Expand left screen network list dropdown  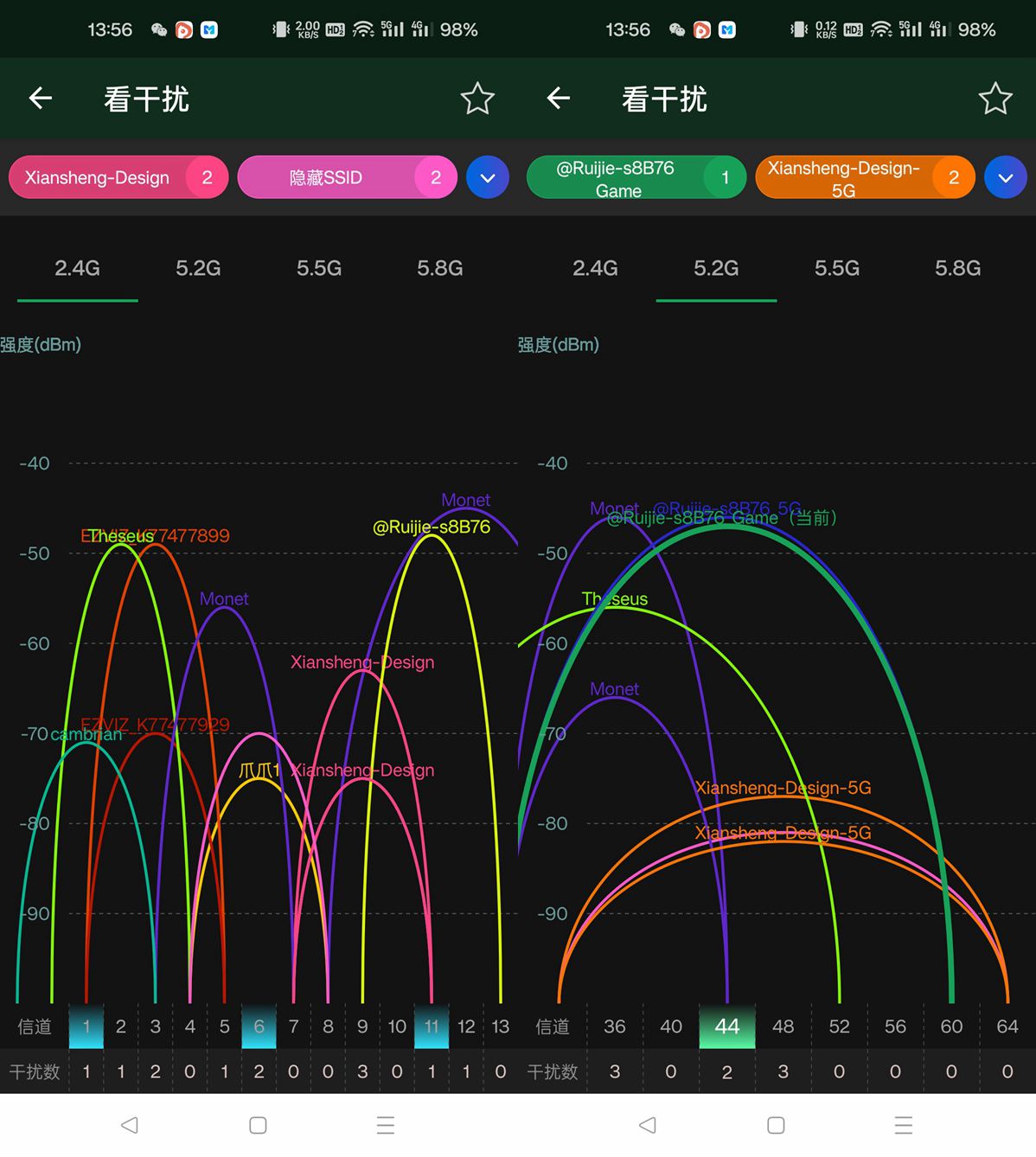488,177
